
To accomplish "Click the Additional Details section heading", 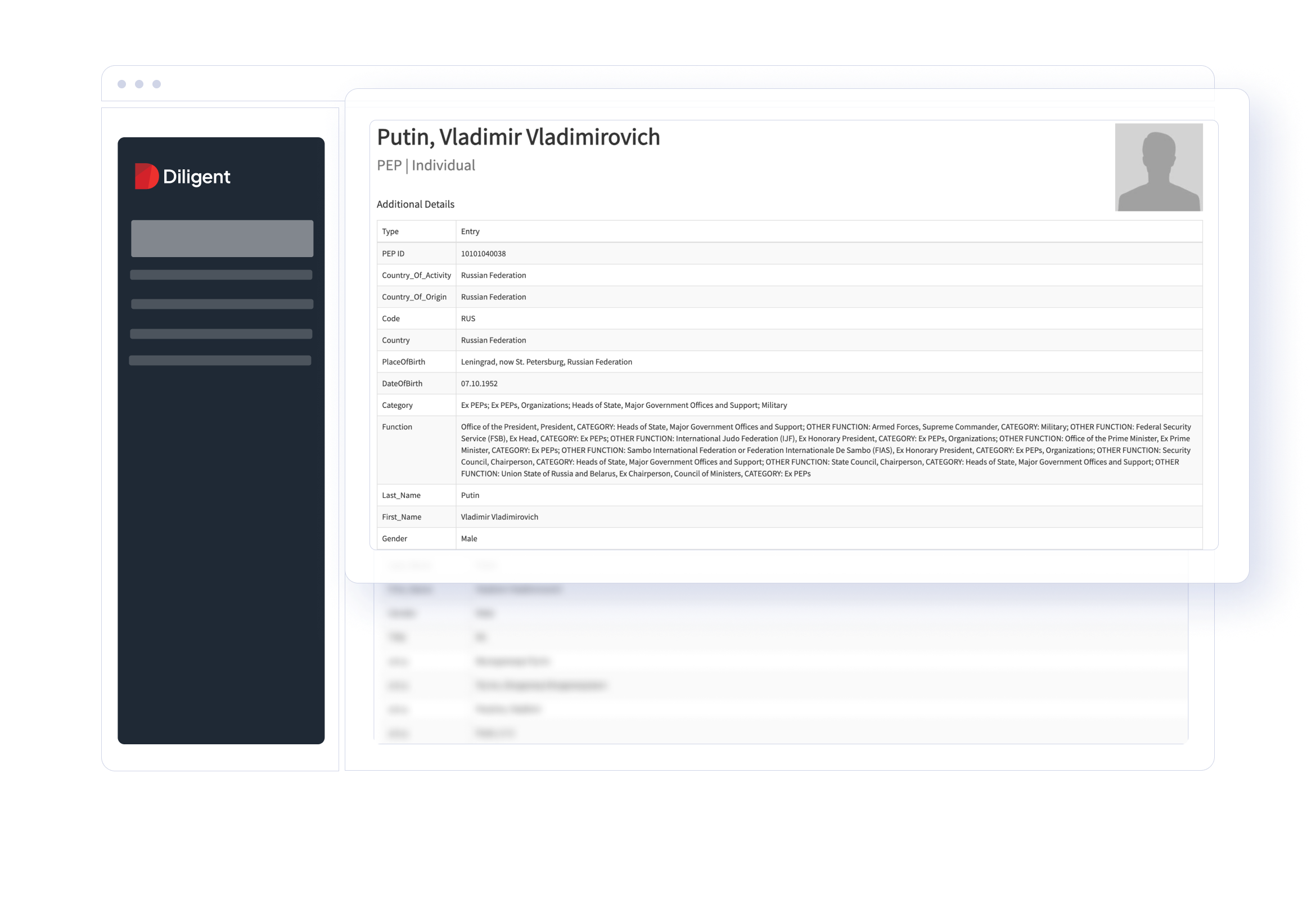I will pyautogui.click(x=415, y=204).
